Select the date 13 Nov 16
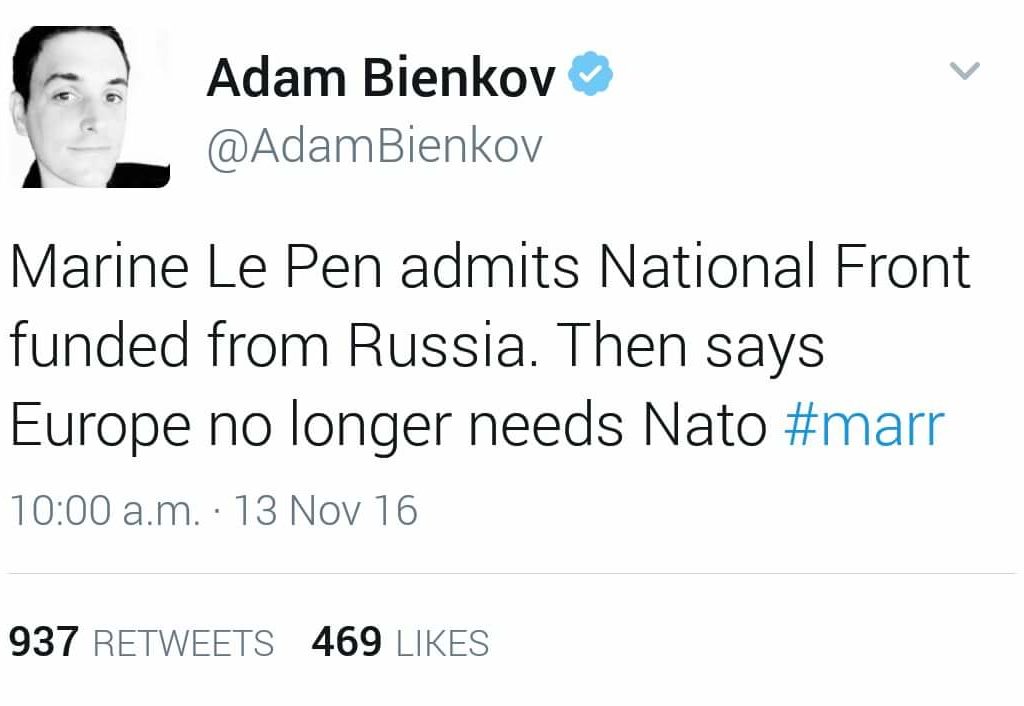The height and width of the screenshot is (706, 1024). (325, 511)
